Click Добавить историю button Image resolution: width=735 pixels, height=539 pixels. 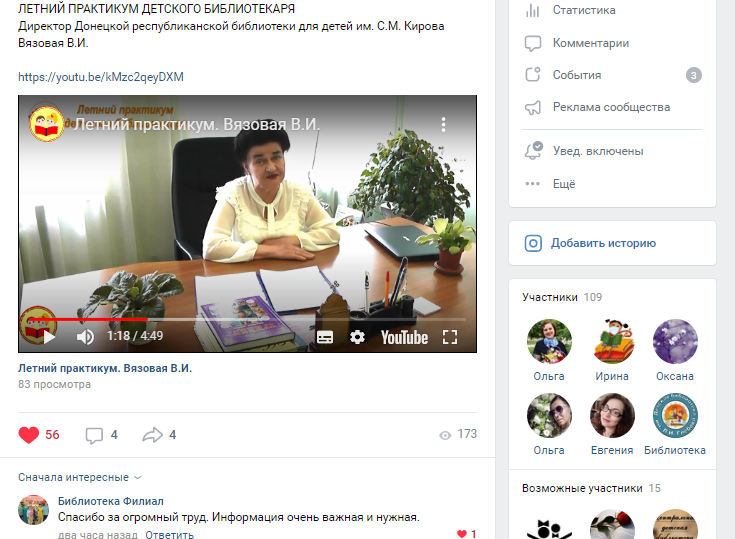click(x=612, y=243)
